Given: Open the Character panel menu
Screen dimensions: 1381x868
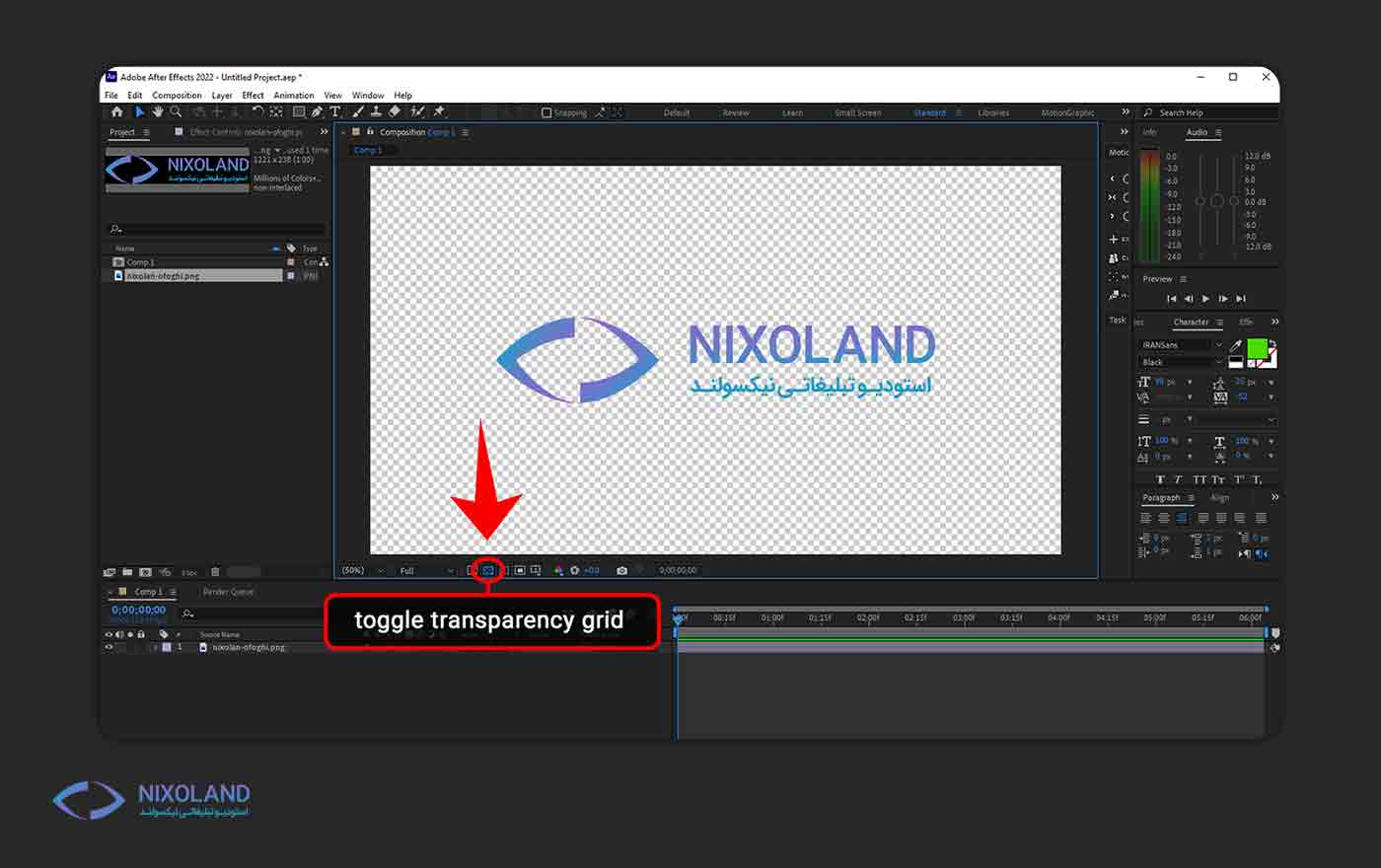Looking at the screenshot, I should tap(1219, 323).
